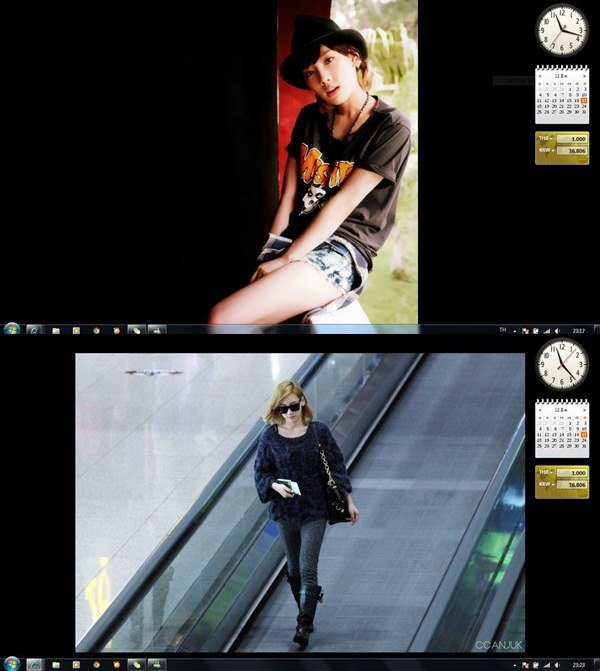This screenshot has height=671, width=600.
Task: Open the 23:23 taskbar clock
Action: pos(579,665)
